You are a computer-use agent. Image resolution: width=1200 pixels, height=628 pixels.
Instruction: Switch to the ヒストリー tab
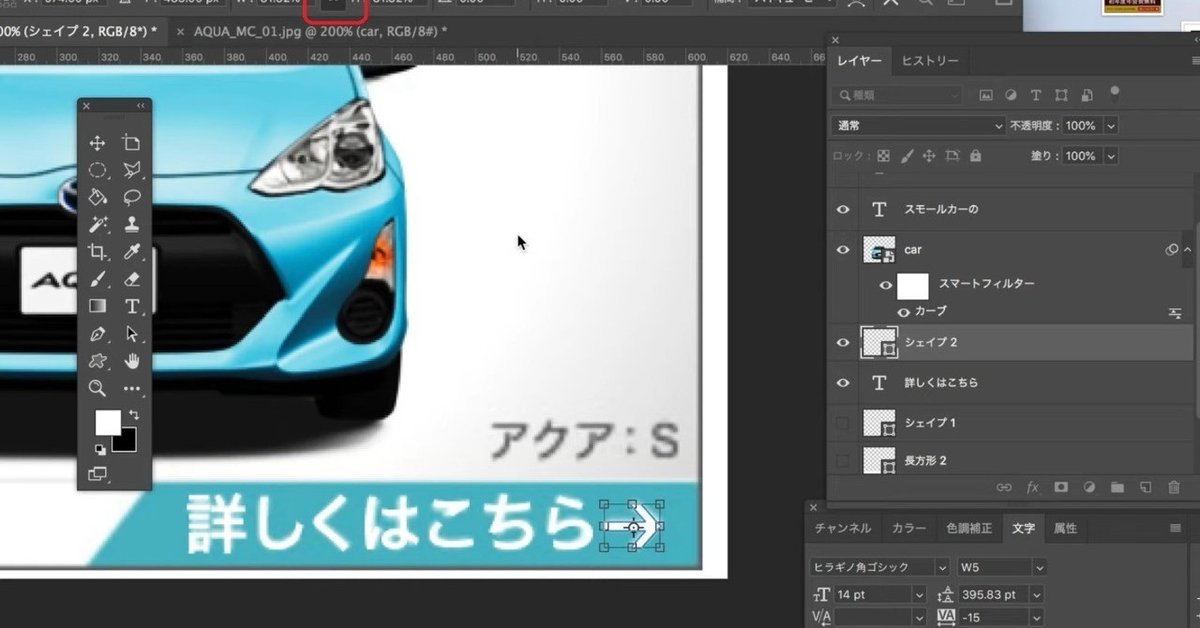point(930,61)
